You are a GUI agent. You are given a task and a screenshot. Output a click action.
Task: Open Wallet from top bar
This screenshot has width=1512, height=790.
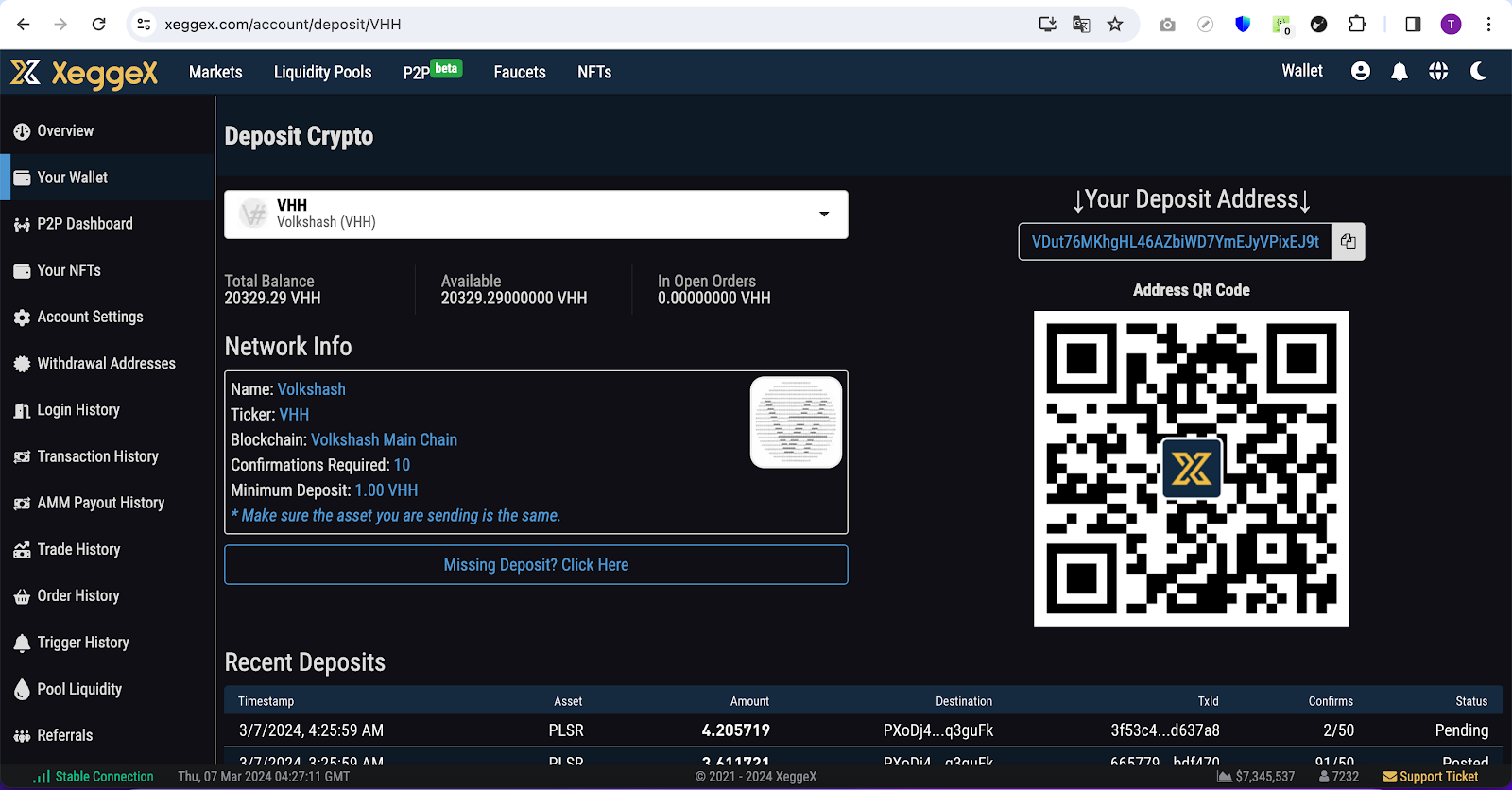[1302, 71]
